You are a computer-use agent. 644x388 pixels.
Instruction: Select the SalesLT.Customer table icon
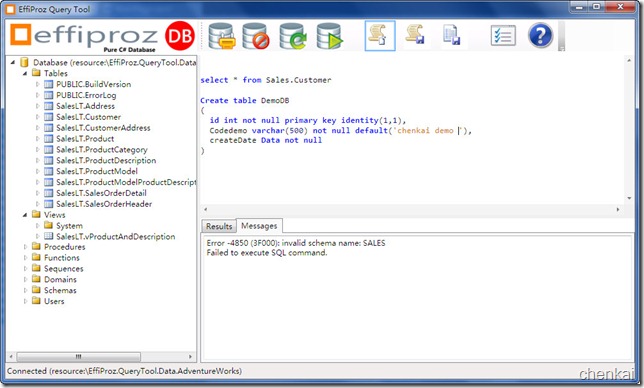click(x=48, y=117)
